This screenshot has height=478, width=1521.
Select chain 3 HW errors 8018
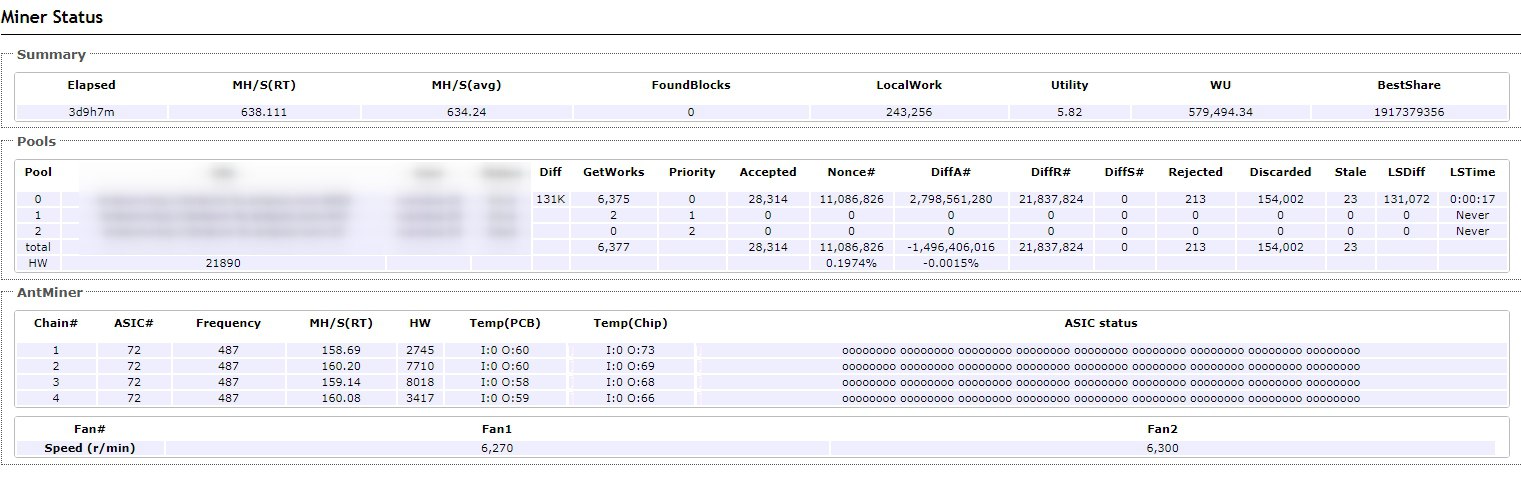click(419, 382)
